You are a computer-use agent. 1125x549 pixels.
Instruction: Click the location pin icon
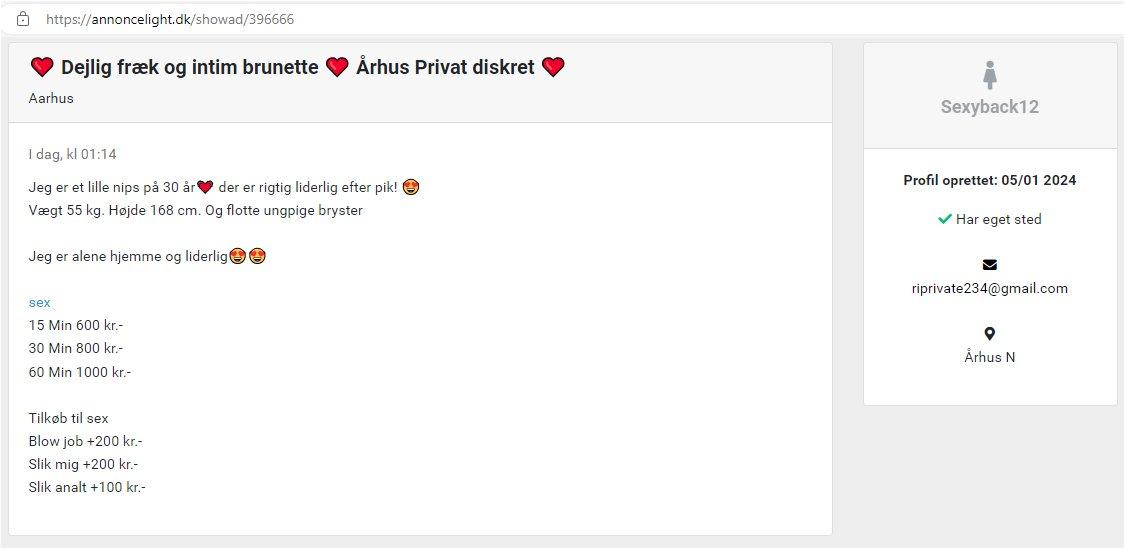pyautogui.click(x=989, y=334)
